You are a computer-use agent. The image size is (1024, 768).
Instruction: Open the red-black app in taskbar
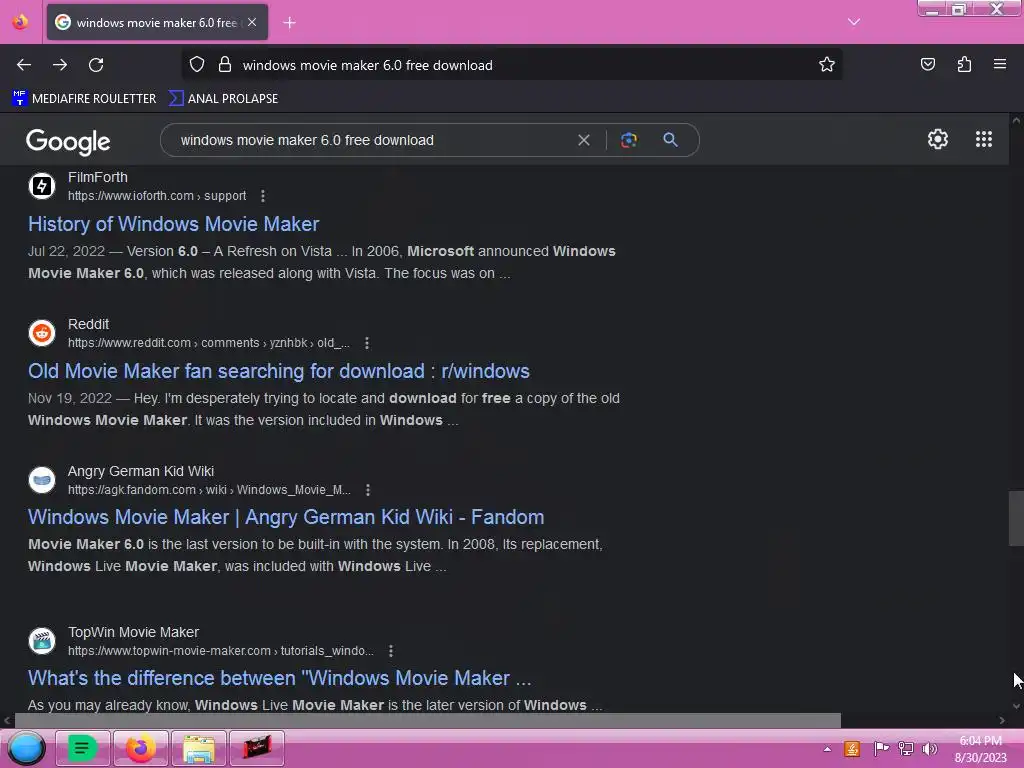pos(257,748)
